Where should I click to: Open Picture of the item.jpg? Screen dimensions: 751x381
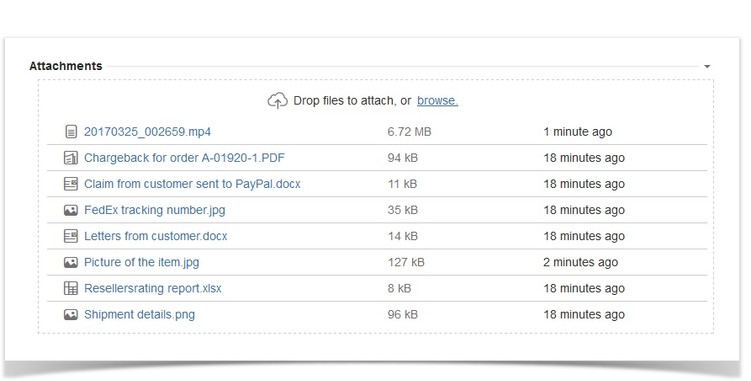[x=141, y=262]
